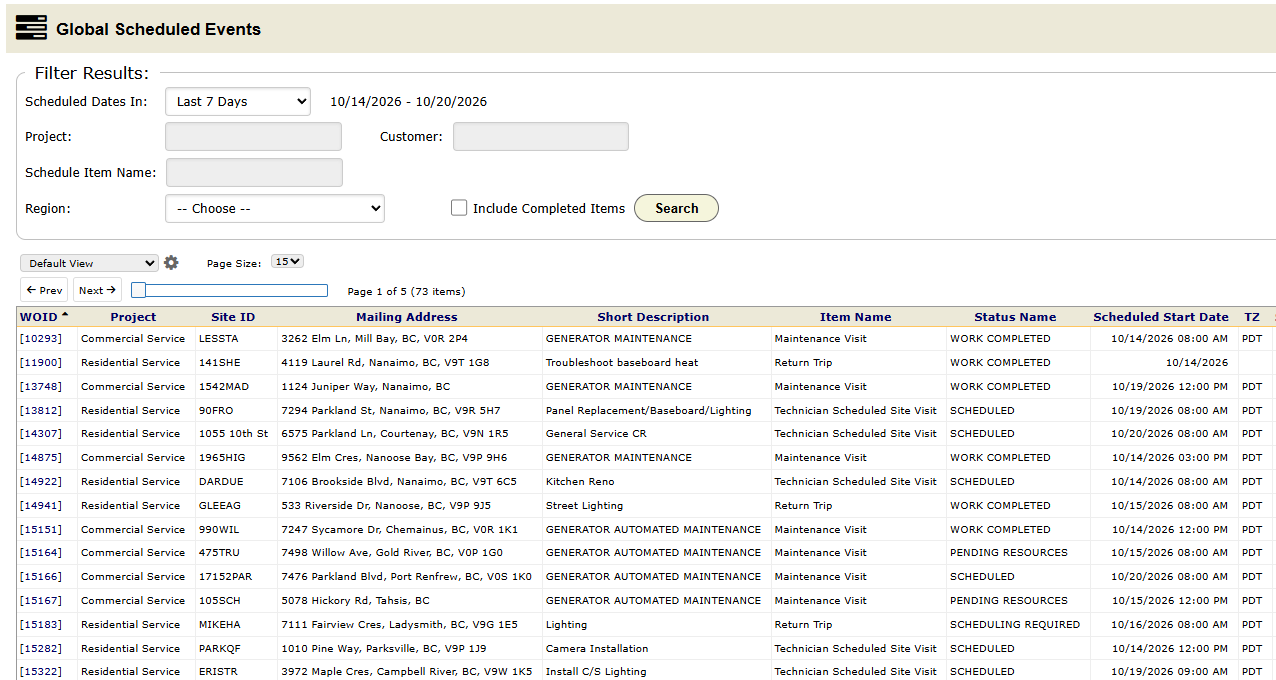Go to next page with Next
Image resolution: width=1276 pixels, height=680 pixels.
(97, 290)
